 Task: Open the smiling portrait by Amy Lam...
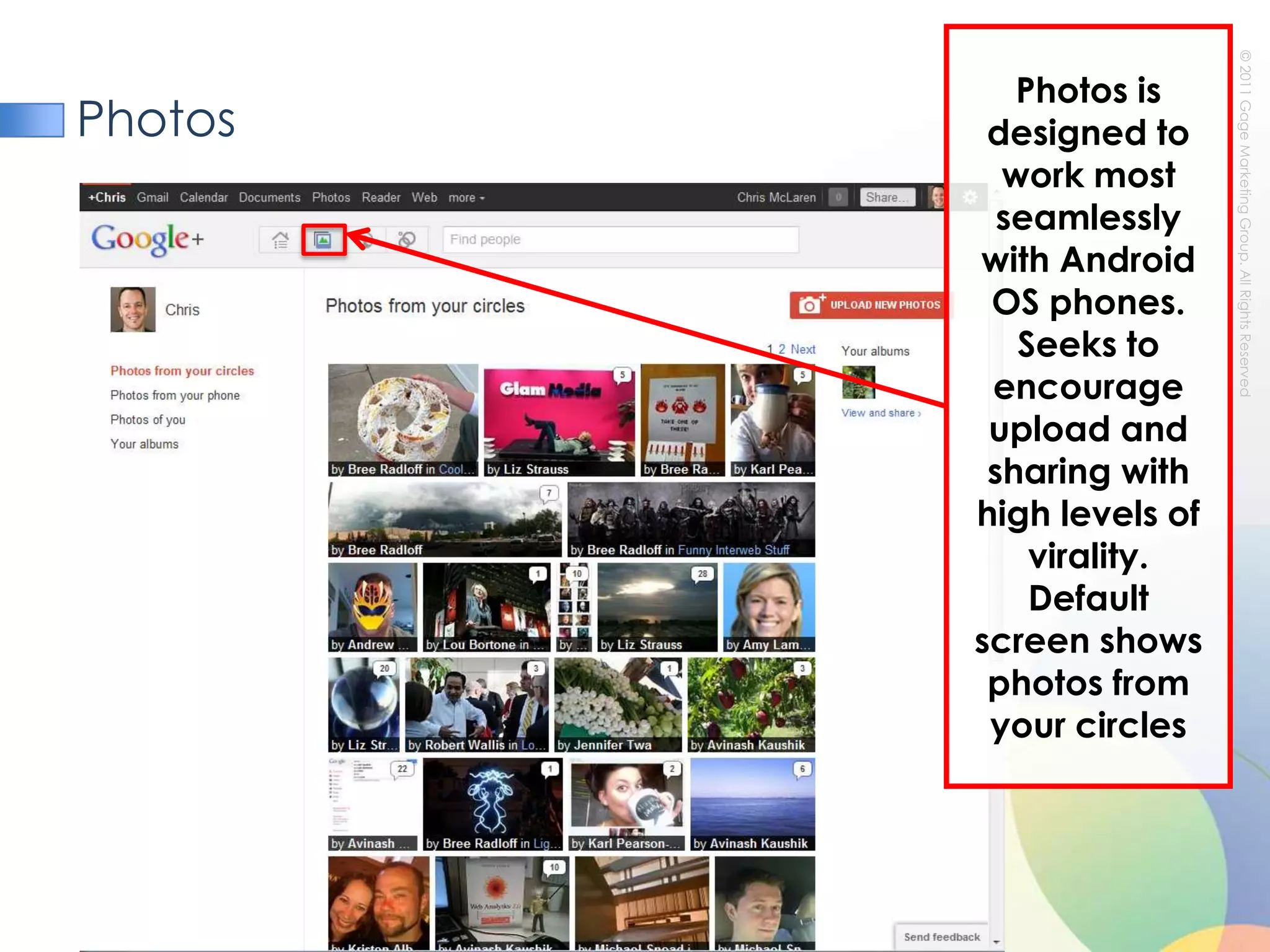coord(769,608)
